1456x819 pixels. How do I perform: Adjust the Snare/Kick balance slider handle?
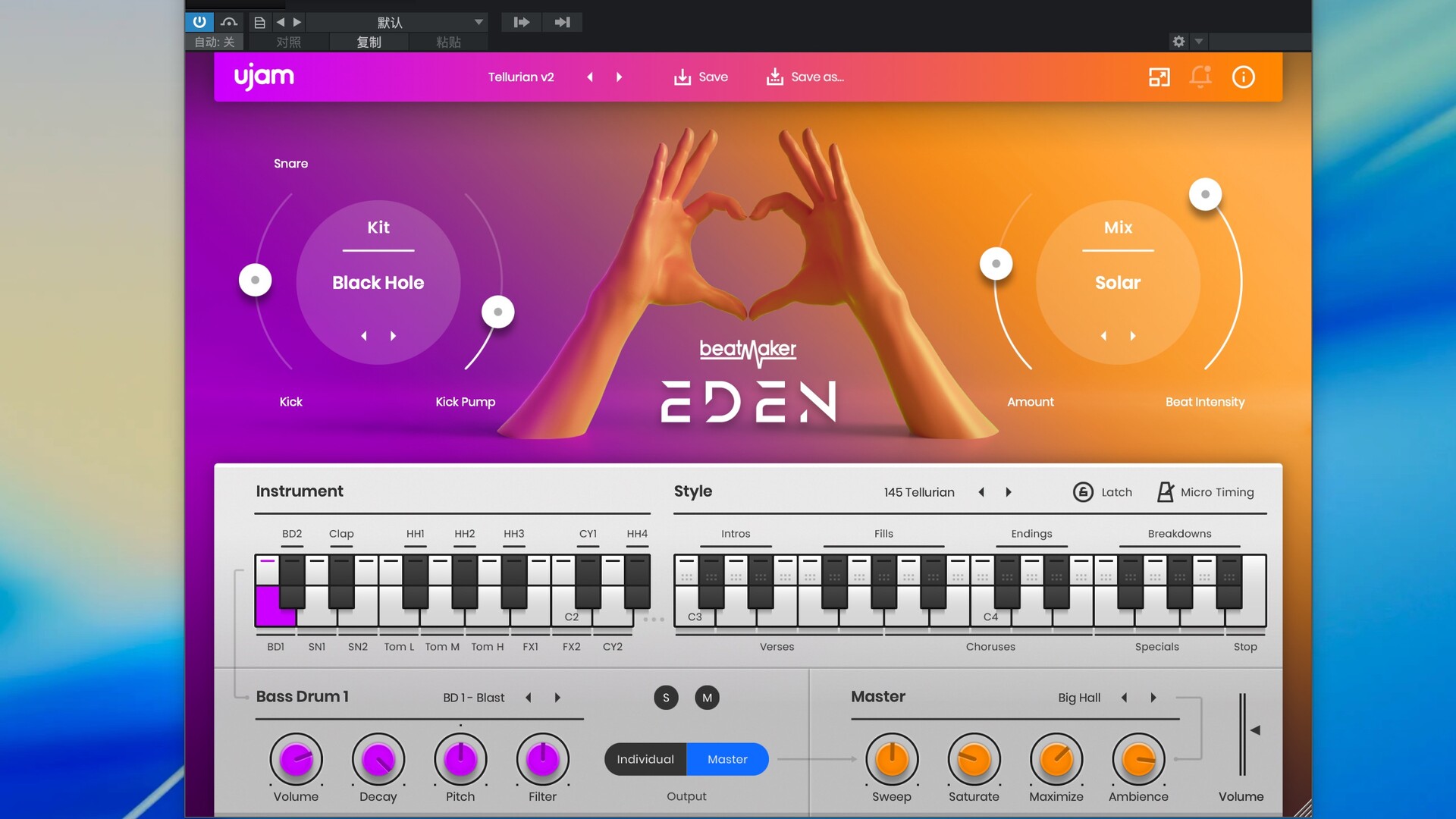(256, 280)
